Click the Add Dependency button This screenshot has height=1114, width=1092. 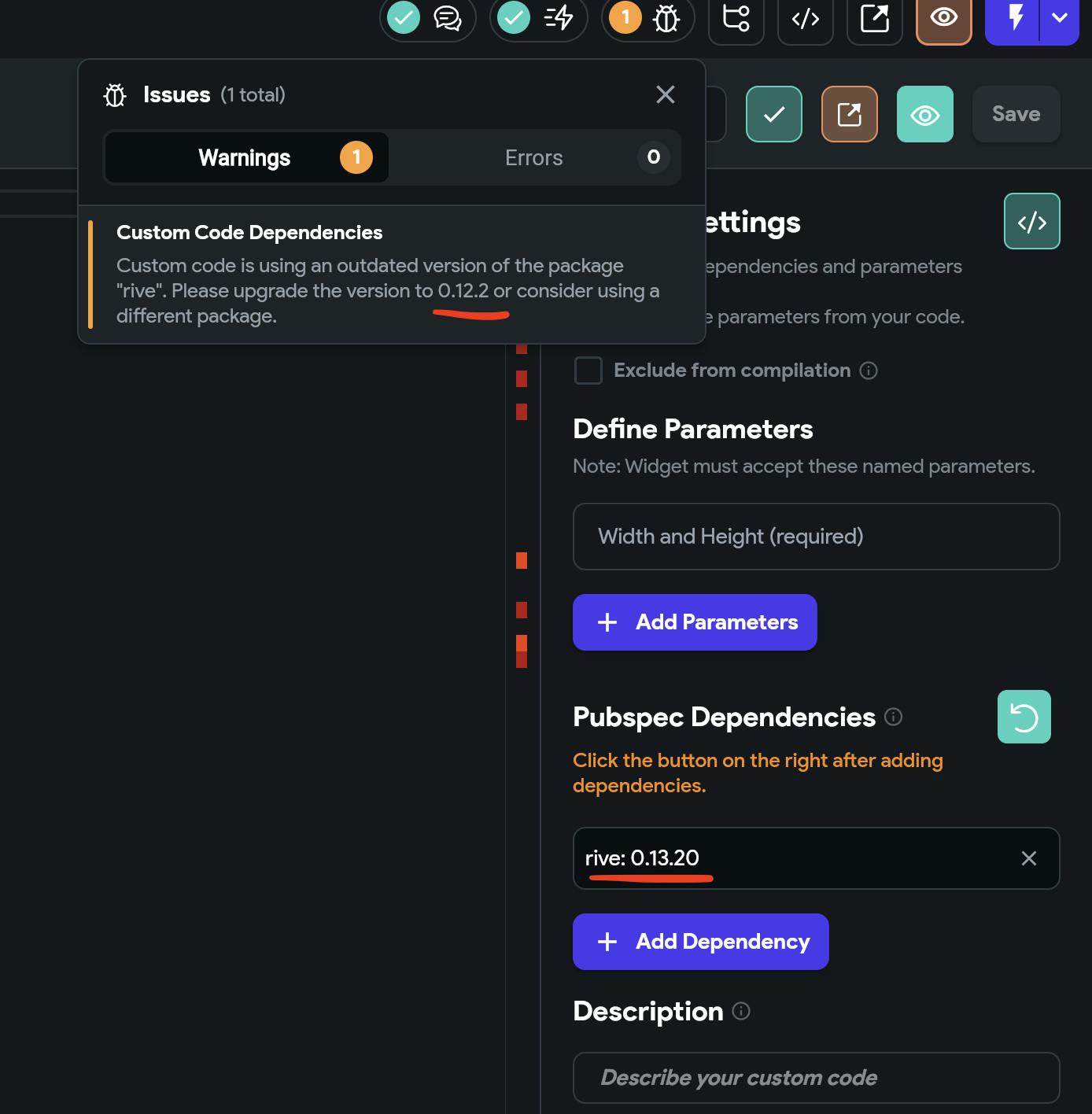pyautogui.click(x=700, y=942)
